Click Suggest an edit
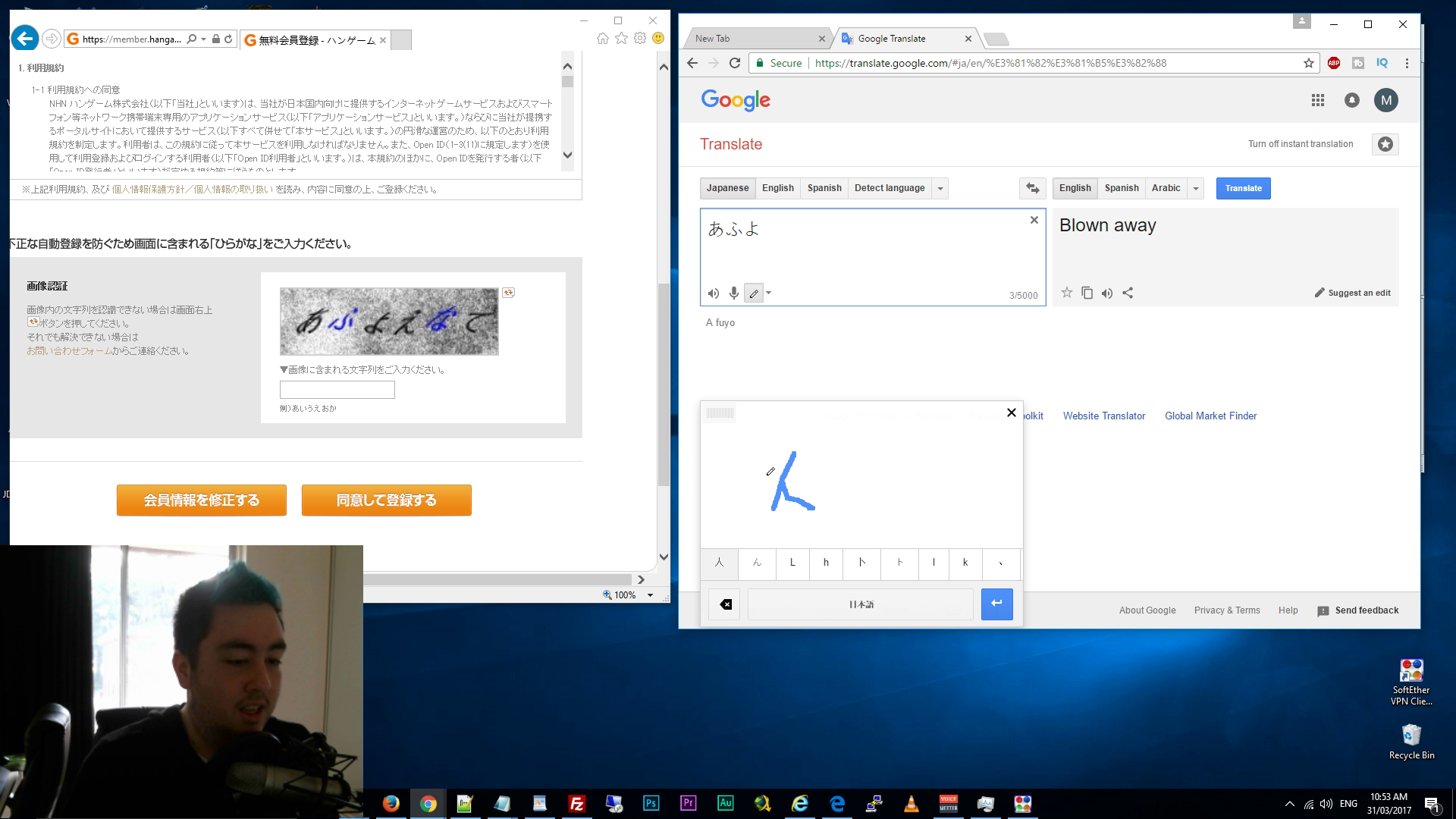Screen dimensions: 1456x819 (x=1352, y=293)
